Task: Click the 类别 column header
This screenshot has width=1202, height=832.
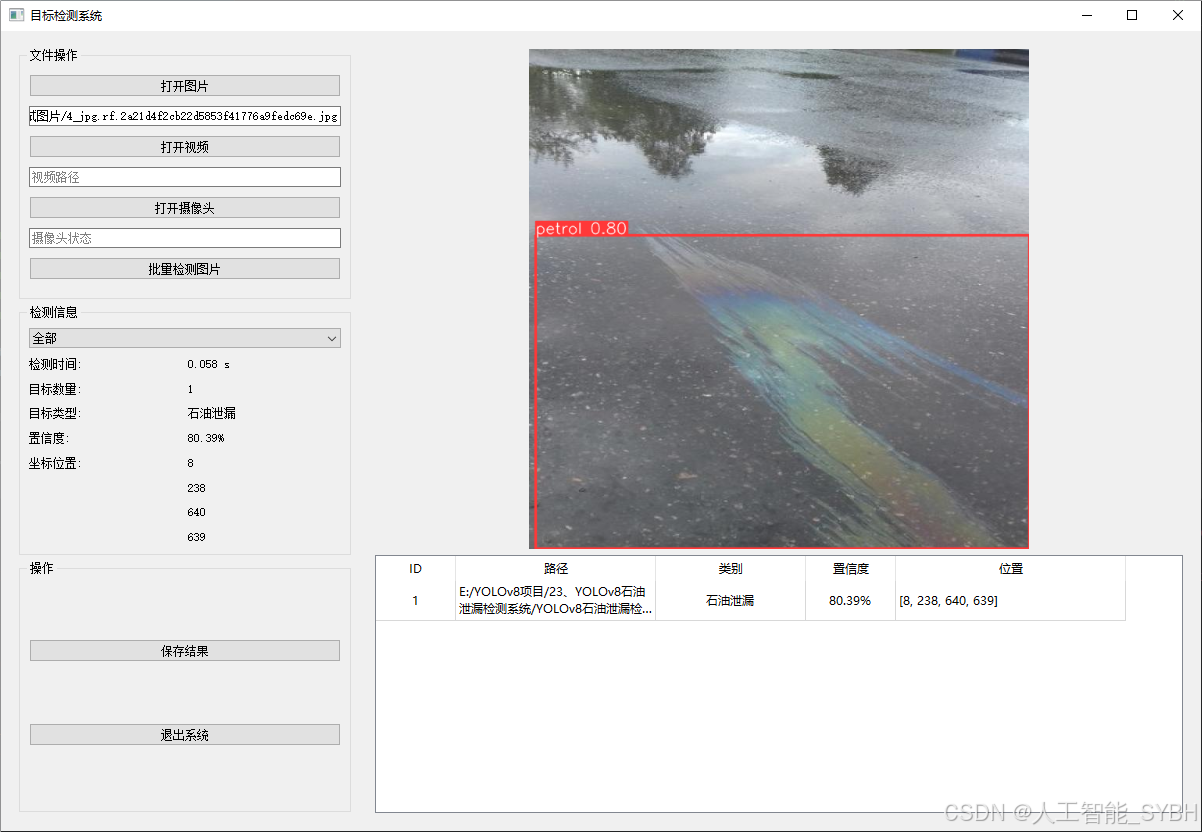Action: [730, 568]
